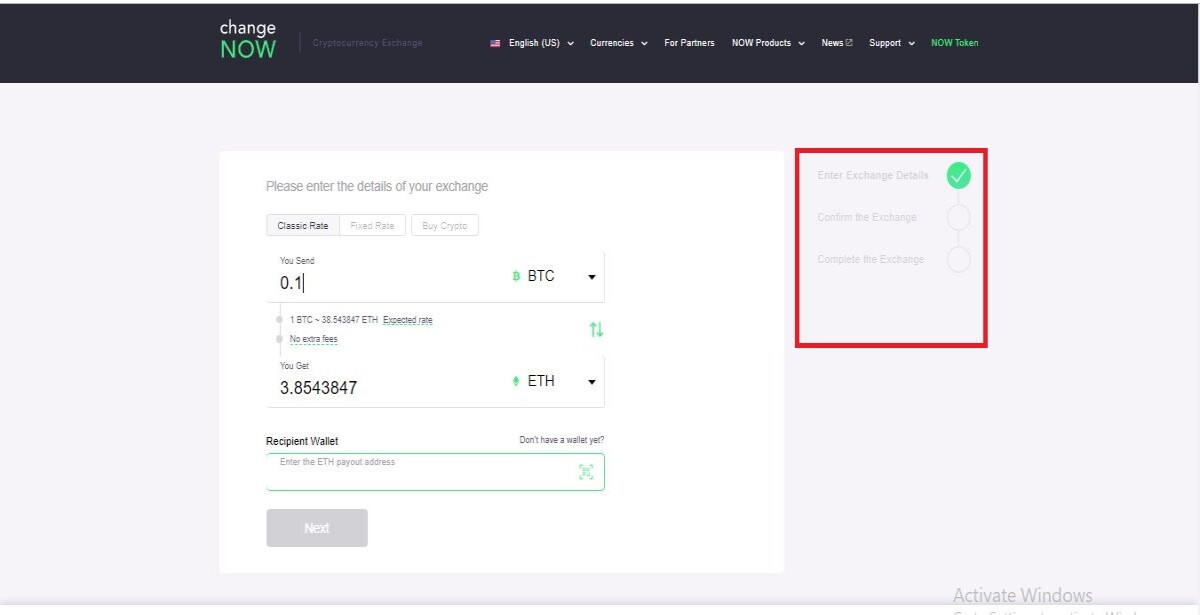This screenshot has width=1200, height=615.
Task: Click the BTC coin icon
Action: pyautogui.click(x=516, y=276)
